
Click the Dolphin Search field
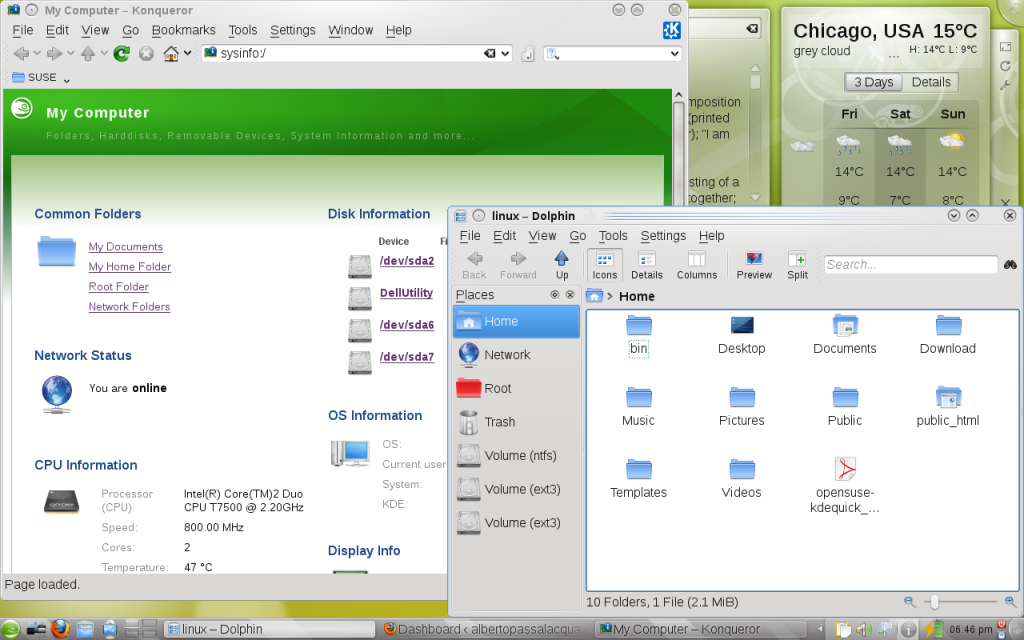911,264
